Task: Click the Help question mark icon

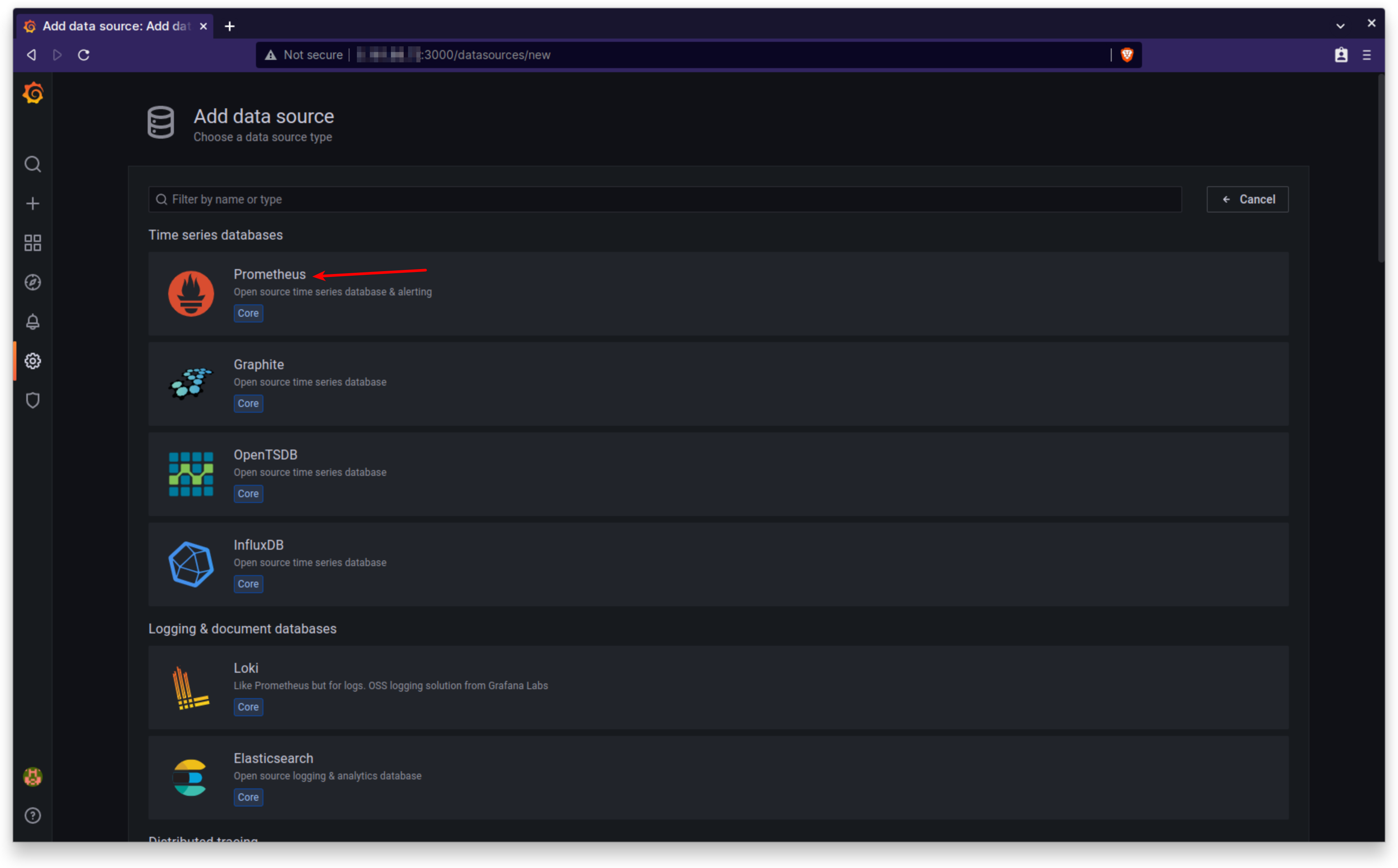Action: (32, 815)
